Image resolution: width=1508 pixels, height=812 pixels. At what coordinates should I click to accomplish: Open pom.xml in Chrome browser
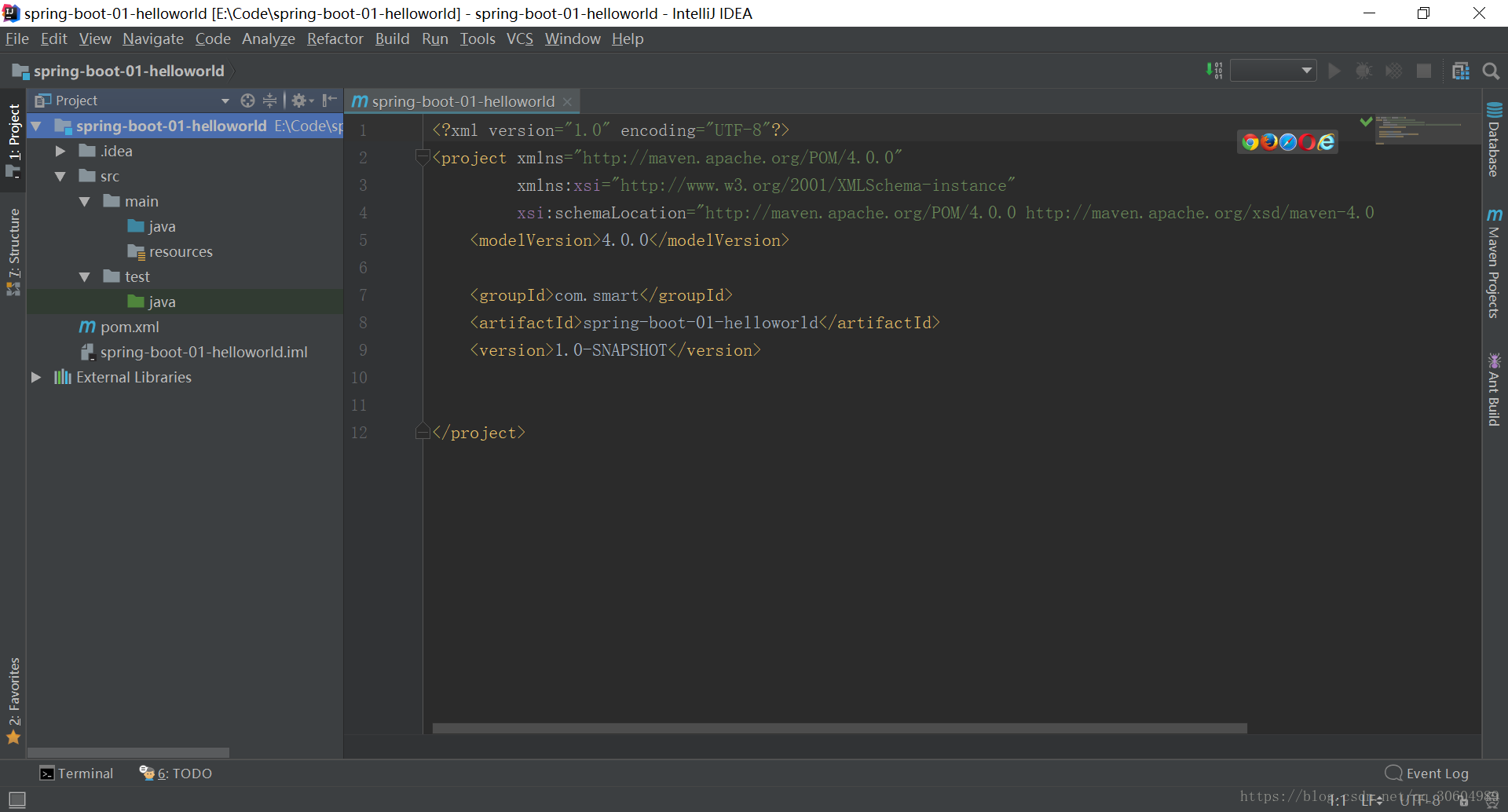tap(1250, 142)
